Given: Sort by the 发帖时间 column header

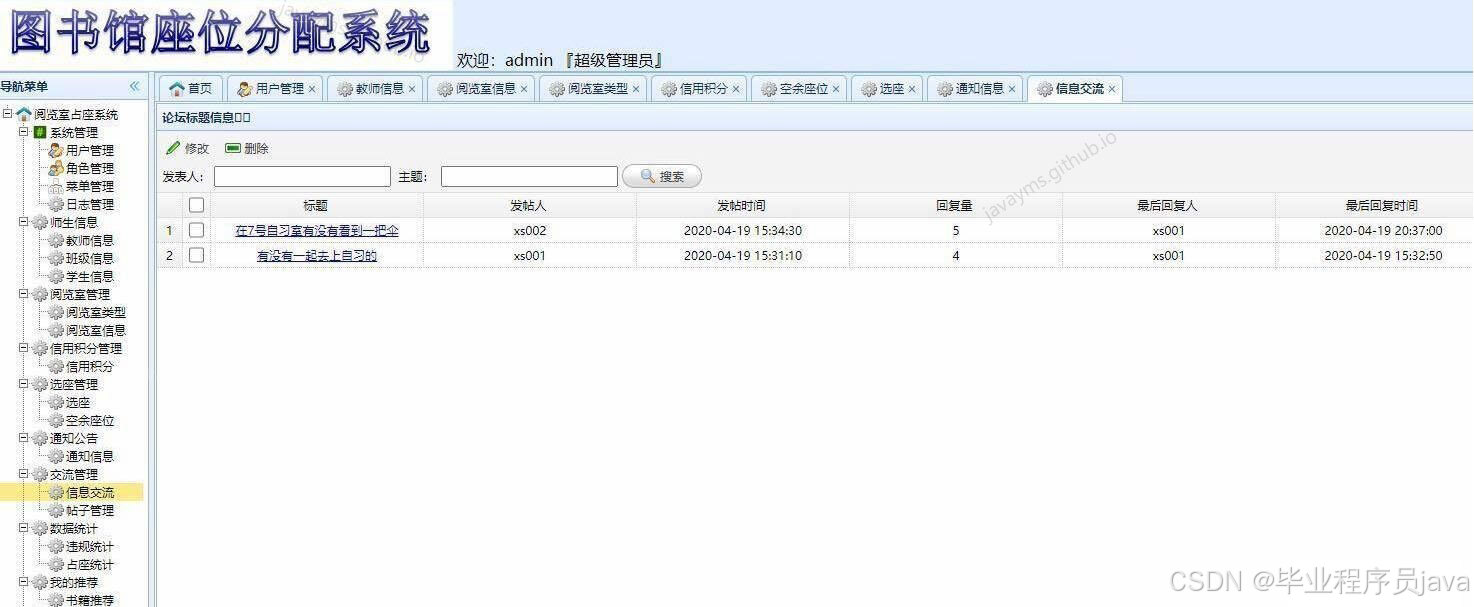Looking at the screenshot, I should 742,205.
